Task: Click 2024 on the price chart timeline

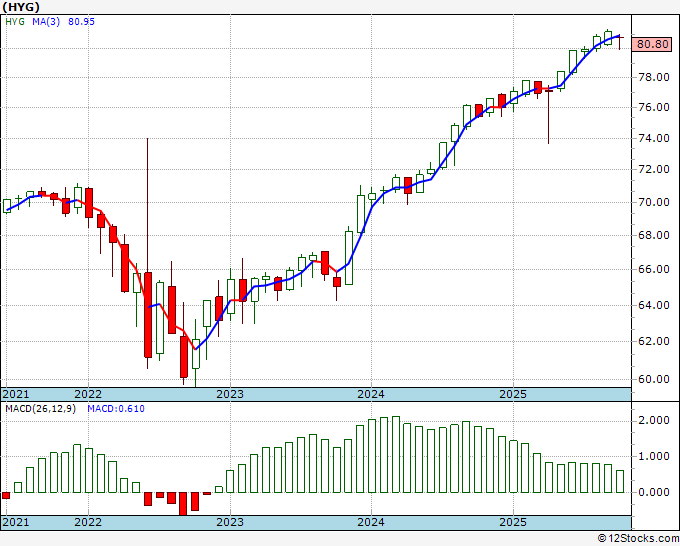Action: click(371, 394)
